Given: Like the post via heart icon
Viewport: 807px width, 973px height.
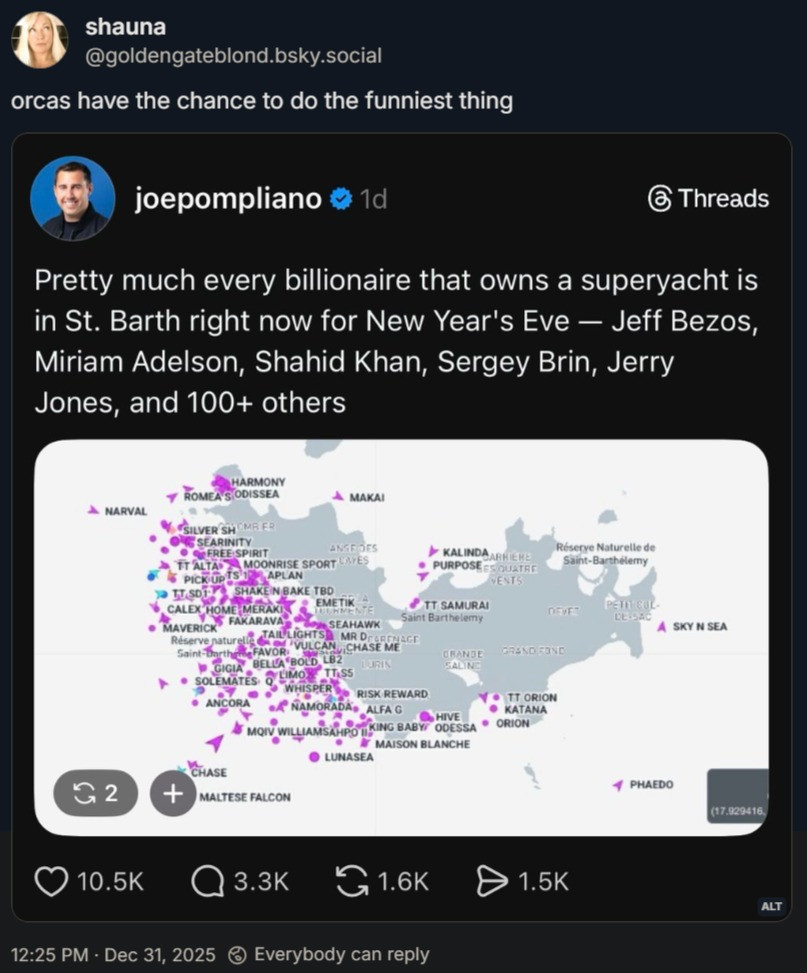Looking at the screenshot, I should click(x=51, y=880).
